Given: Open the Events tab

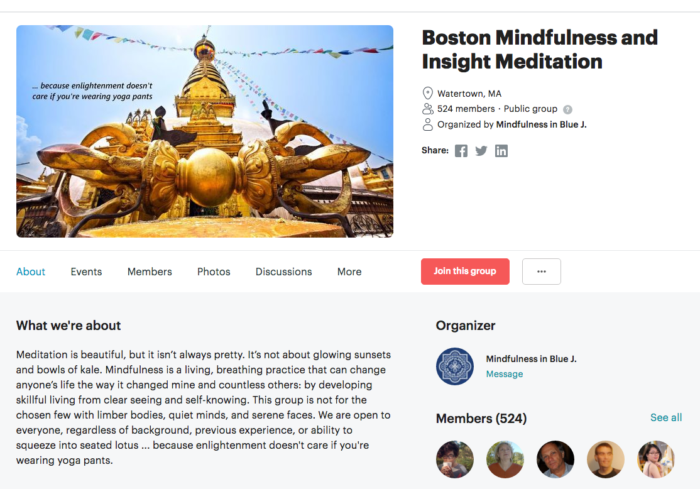Looking at the screenshot, I should click(x=86, y=272).
